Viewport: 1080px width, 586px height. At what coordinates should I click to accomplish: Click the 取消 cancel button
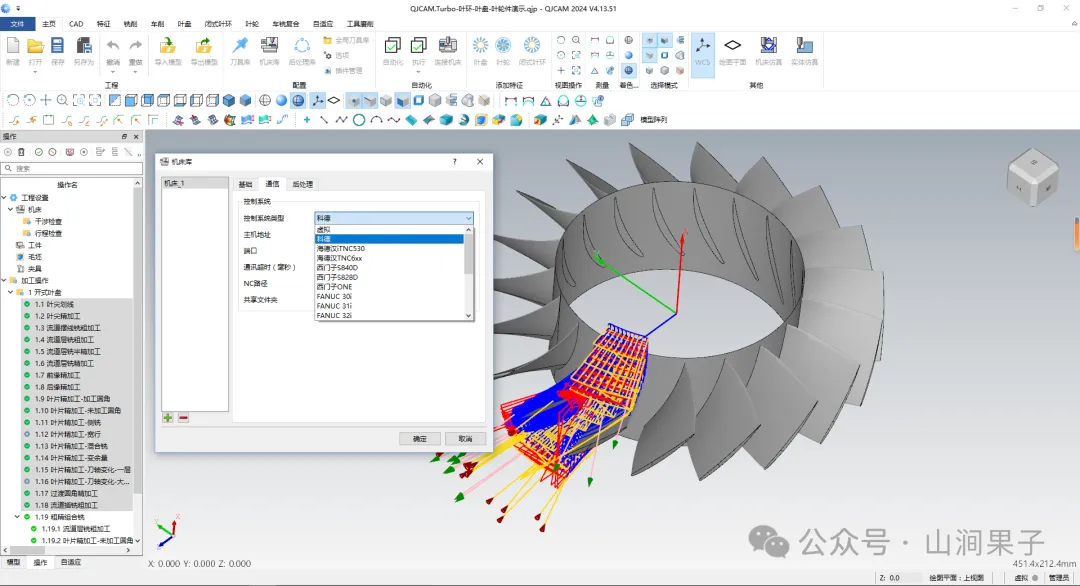(x=465, y=439)
